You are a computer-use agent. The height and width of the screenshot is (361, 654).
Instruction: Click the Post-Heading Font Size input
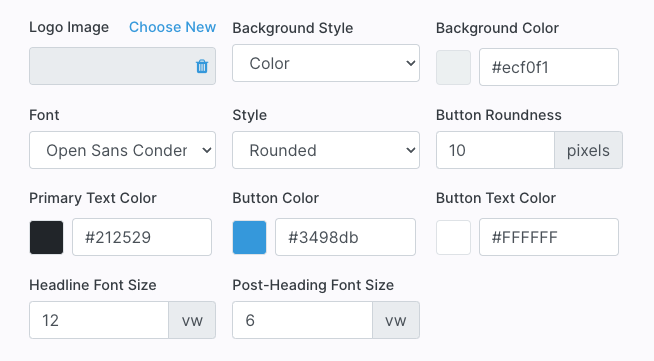302,320
